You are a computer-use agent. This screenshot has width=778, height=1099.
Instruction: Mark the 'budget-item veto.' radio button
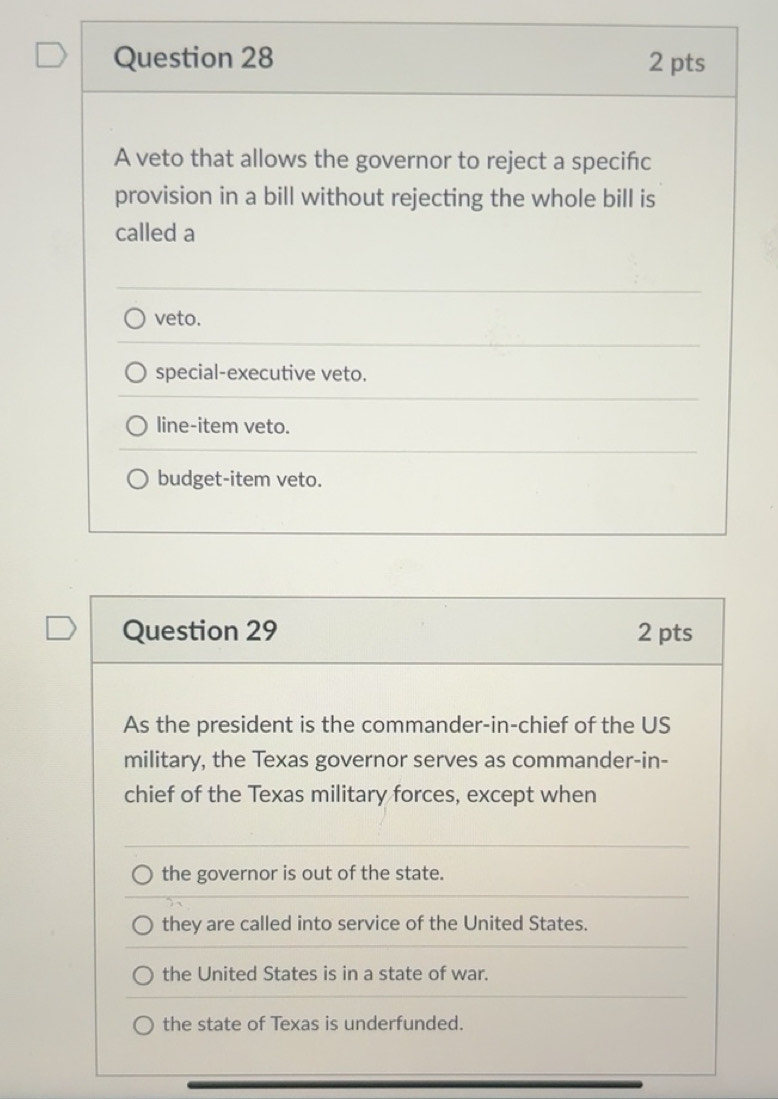click(139, 480)
